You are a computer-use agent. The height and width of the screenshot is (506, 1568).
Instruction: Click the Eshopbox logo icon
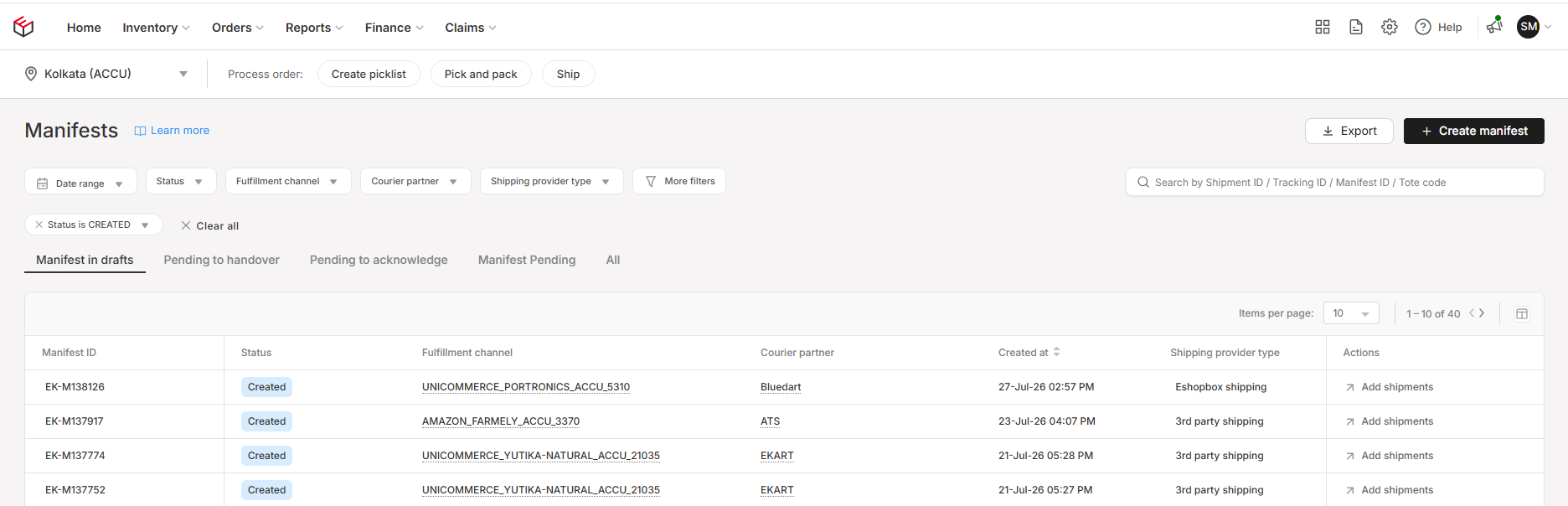click(23, 27)
